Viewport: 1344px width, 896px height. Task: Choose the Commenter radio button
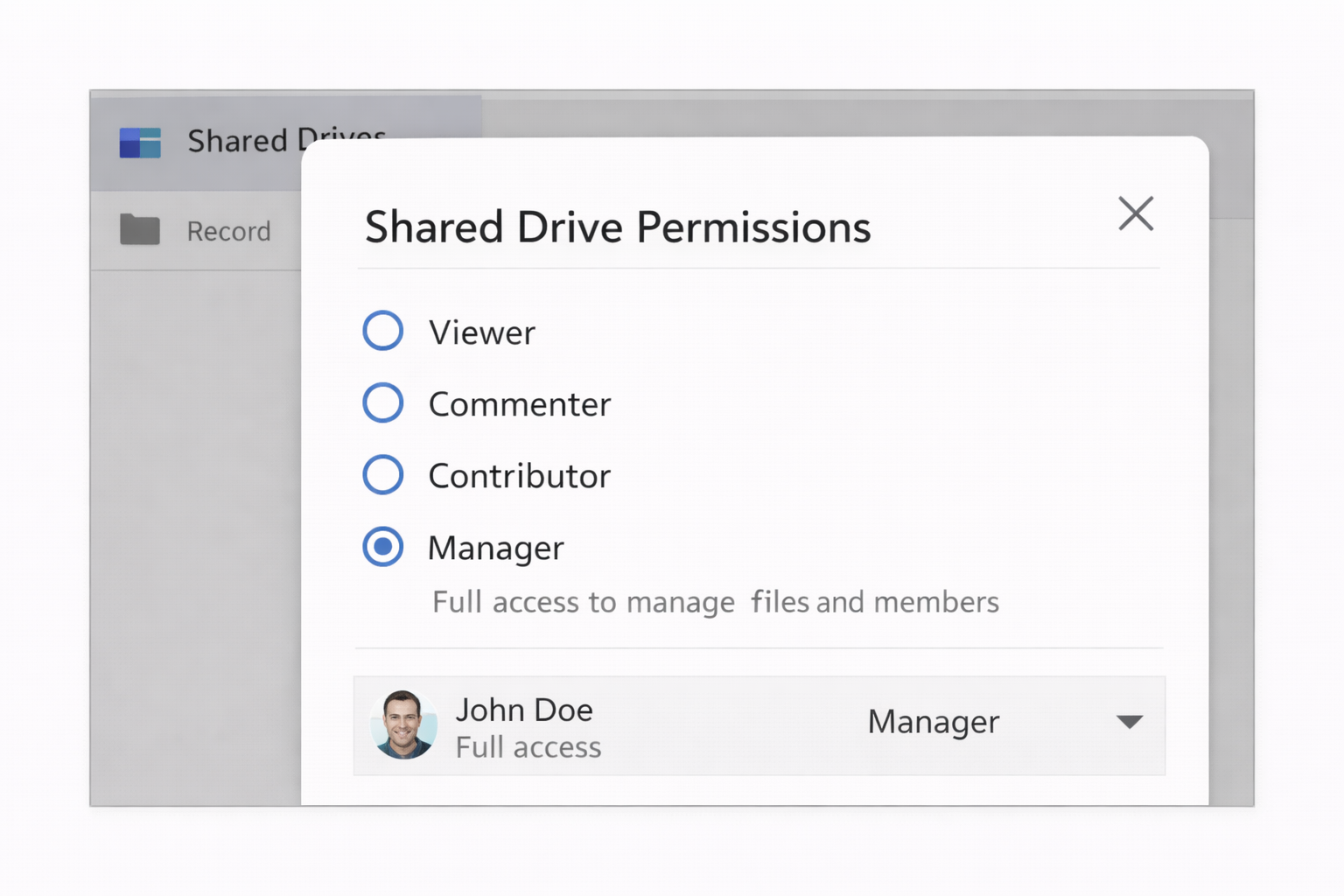coord(383,402)
